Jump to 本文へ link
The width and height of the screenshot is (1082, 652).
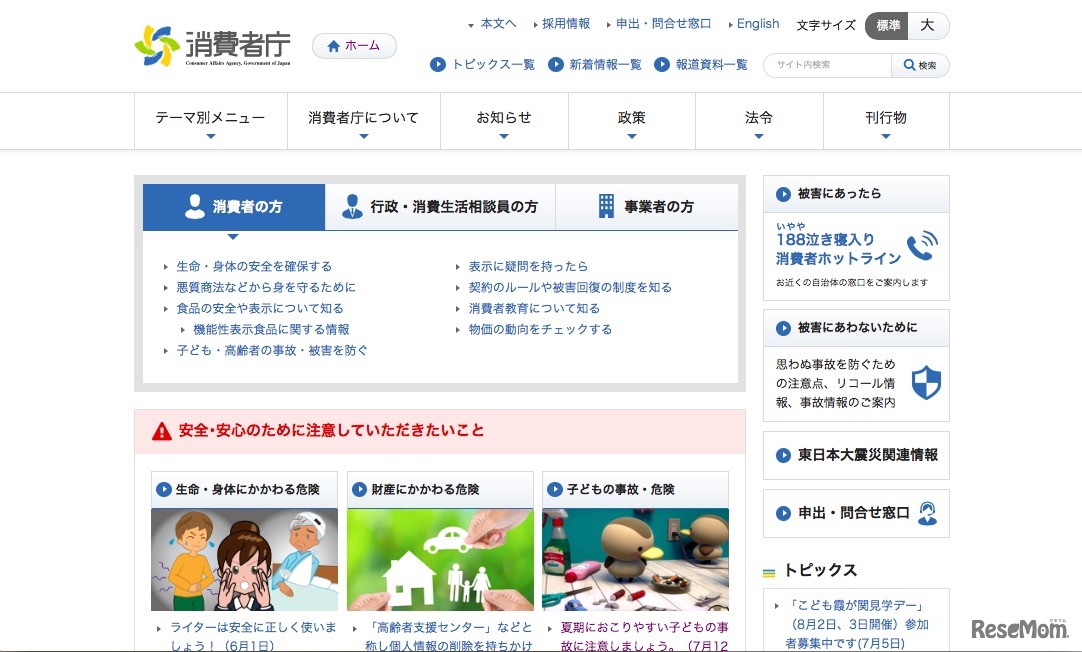point(498,23)
